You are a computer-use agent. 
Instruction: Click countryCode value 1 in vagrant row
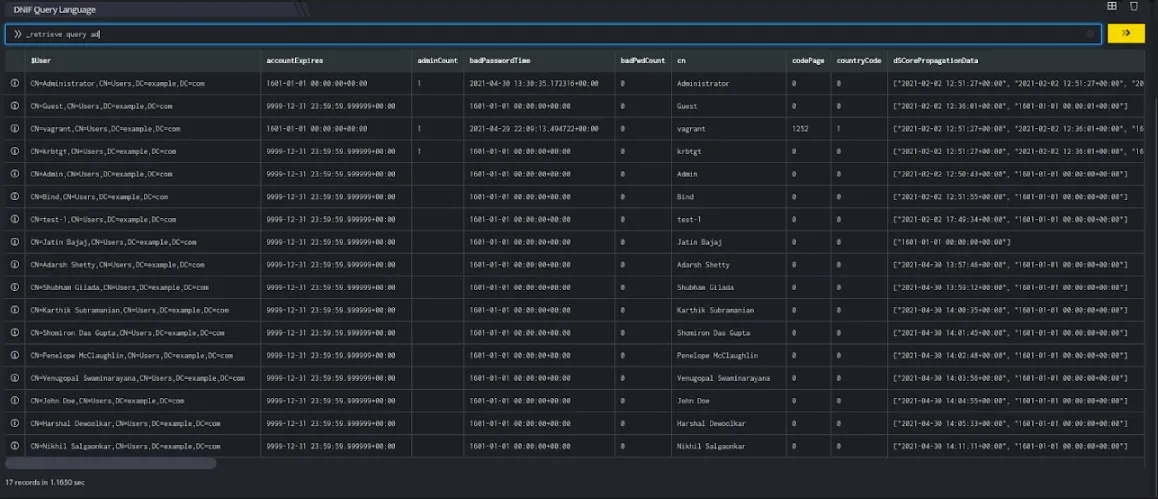[839, 128]
